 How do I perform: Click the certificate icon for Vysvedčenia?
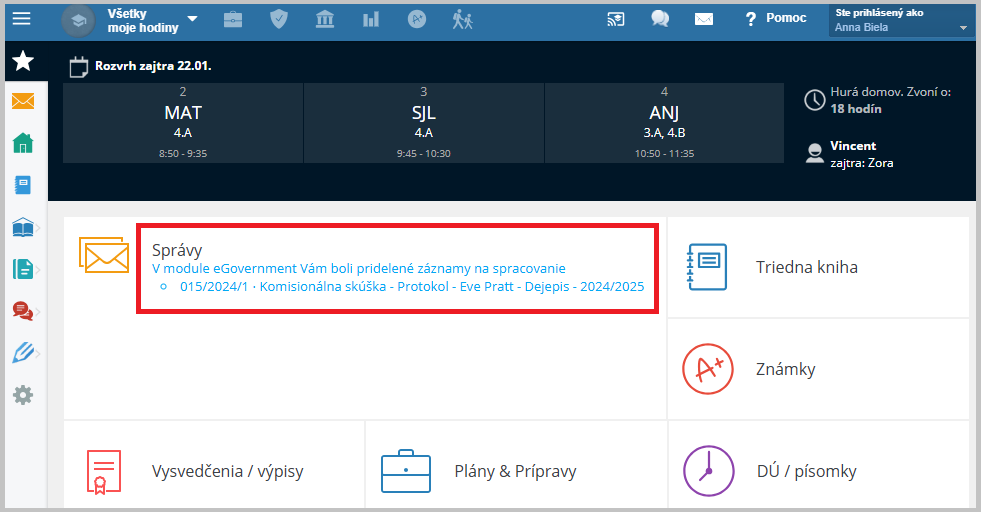(x=103, y=472)
